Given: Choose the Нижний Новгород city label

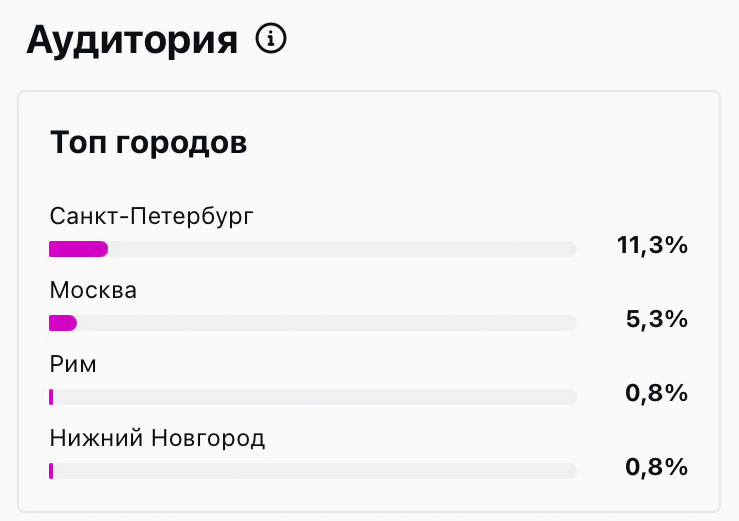Looking at the screenshot, I should coord(157,438).
